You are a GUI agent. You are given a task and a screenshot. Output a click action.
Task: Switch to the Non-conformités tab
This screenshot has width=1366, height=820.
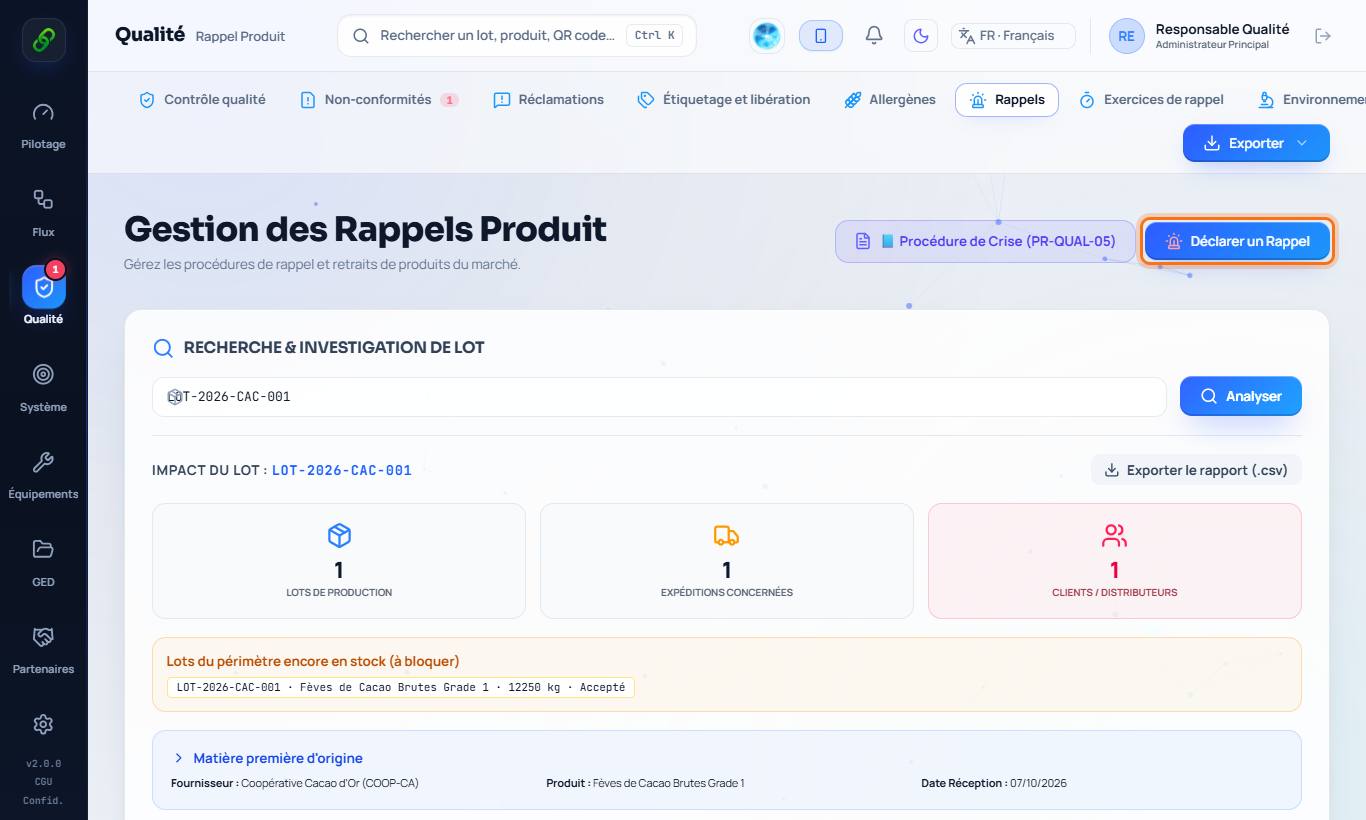[x=378, y=100]
